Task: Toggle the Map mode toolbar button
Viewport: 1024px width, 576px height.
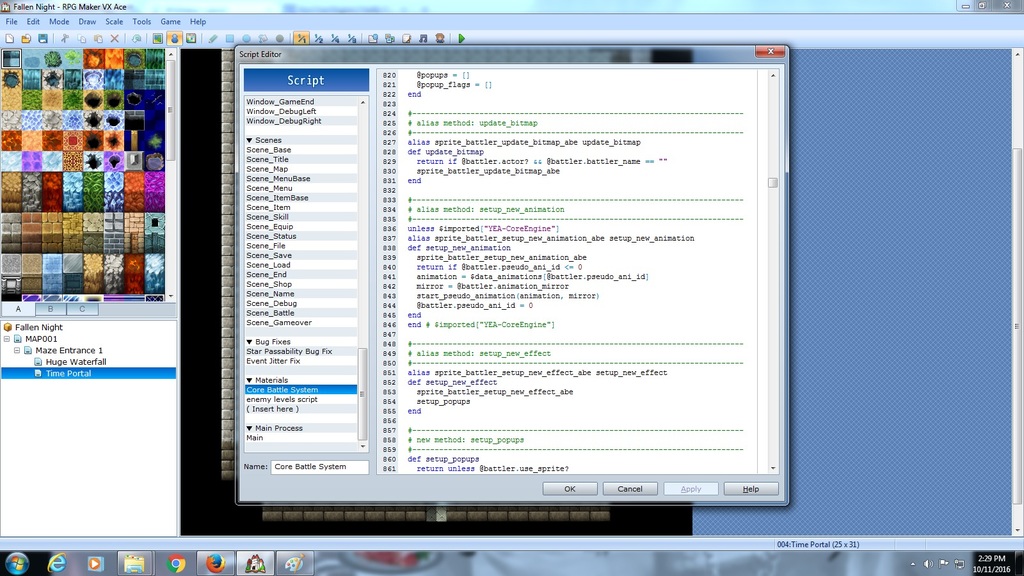Action: [x=157, y=39]
